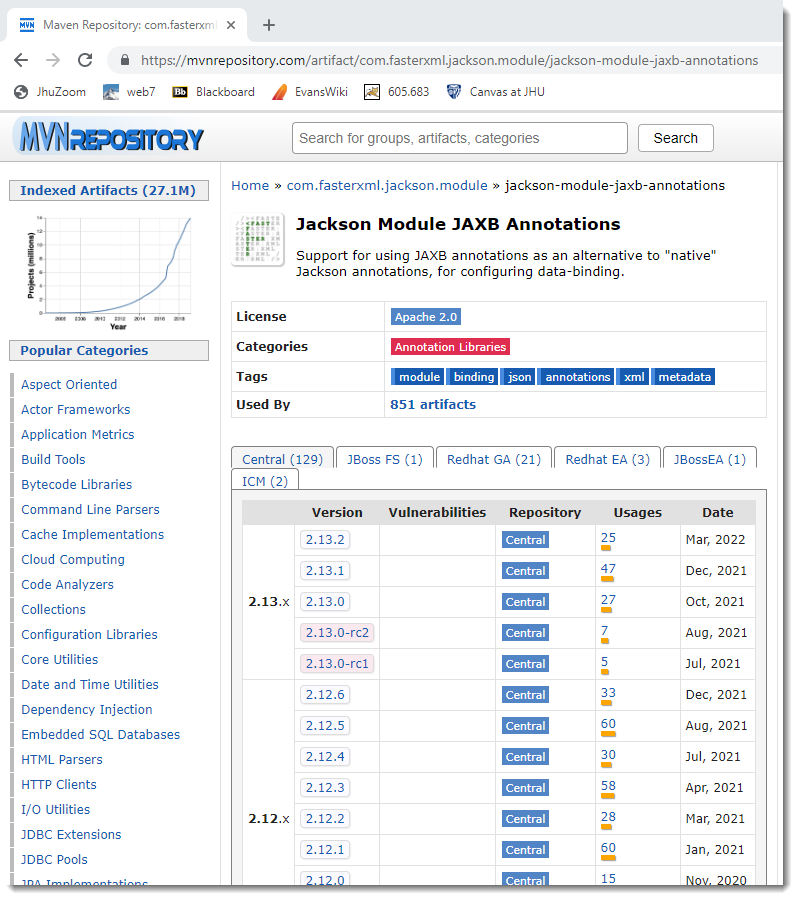Select the annotations tag
Screen dimensions: 798x900
[577, 377]
